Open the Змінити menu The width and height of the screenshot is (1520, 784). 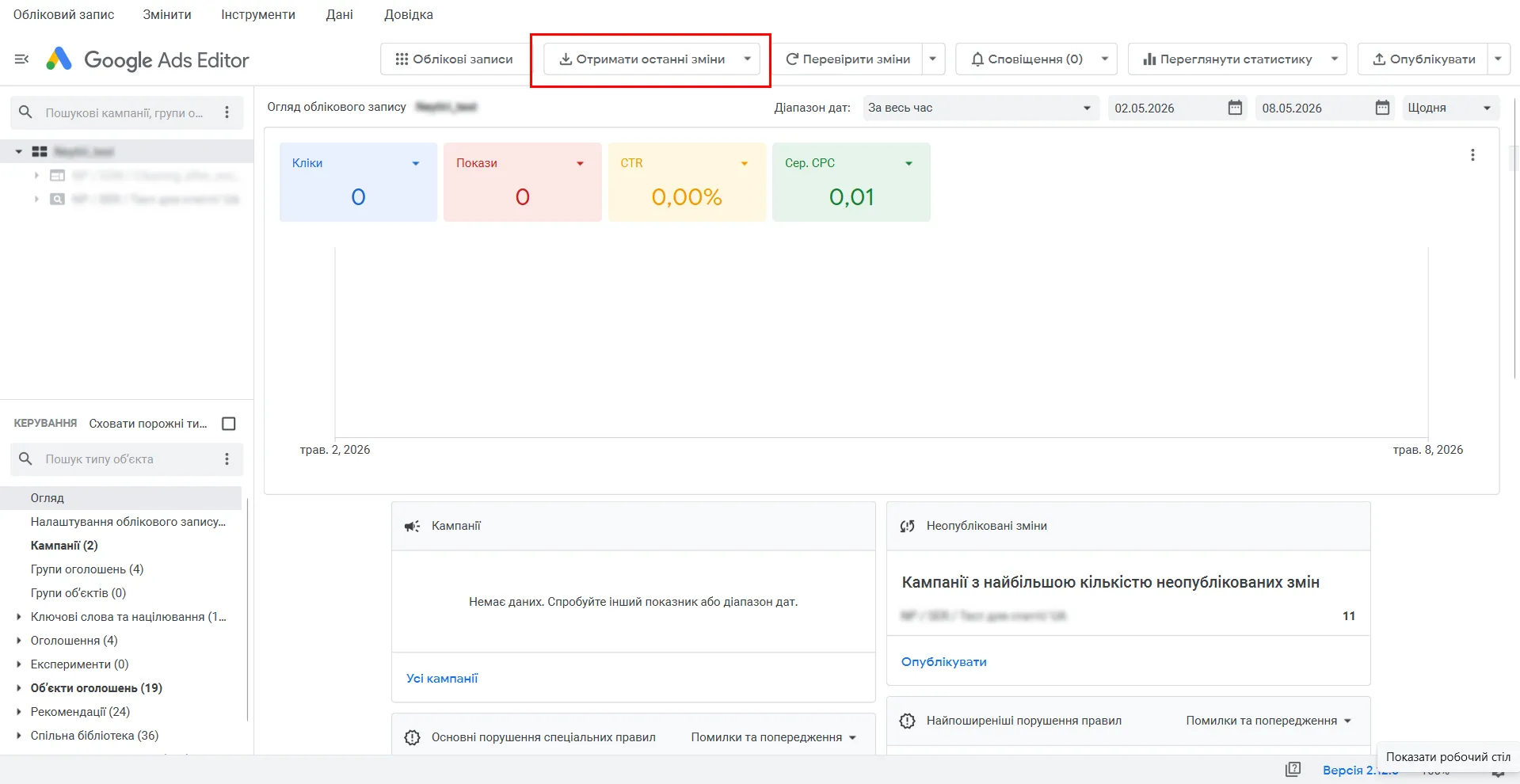(x=167, y=14)
